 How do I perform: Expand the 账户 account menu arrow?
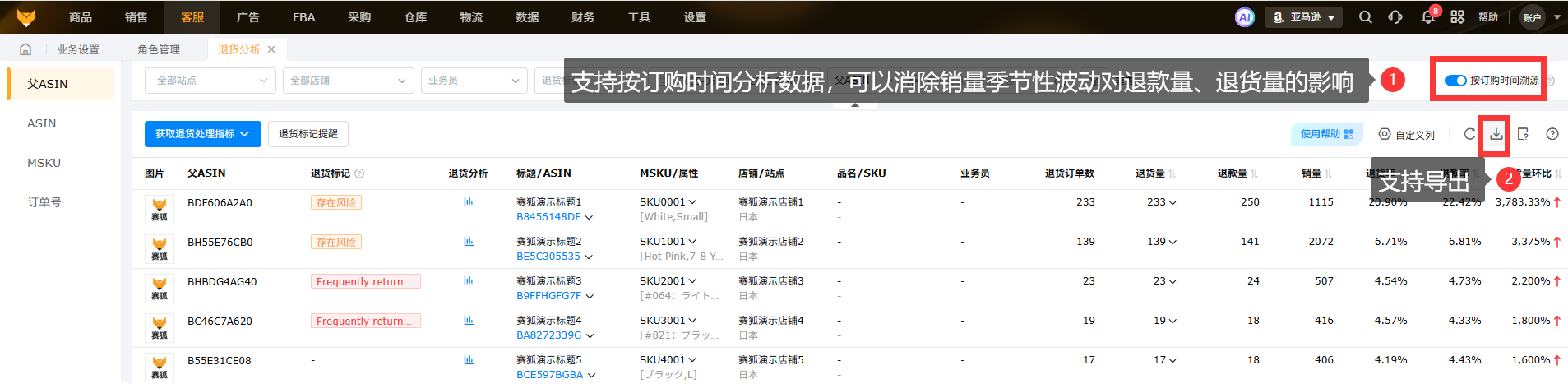coord(1557,17)
